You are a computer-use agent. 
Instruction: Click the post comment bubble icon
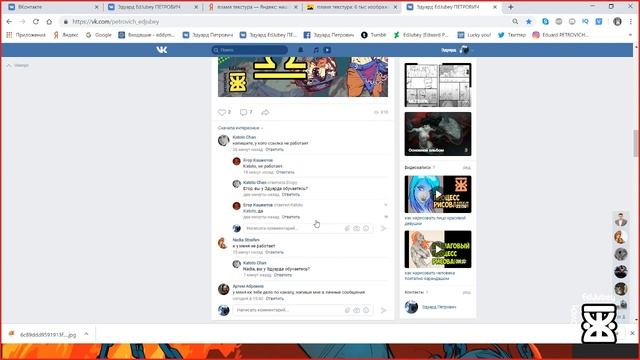tap(243, 112)
